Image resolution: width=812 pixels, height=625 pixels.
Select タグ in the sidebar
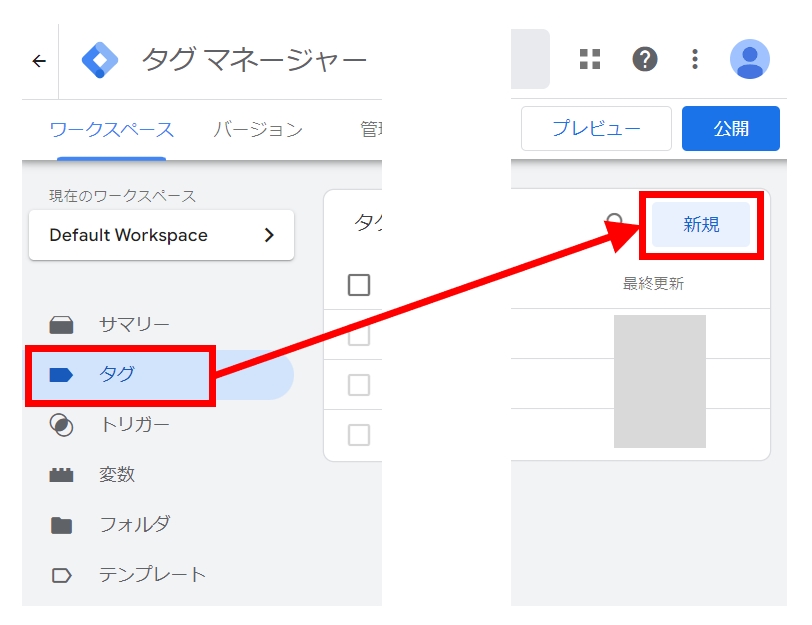(160, 374)
